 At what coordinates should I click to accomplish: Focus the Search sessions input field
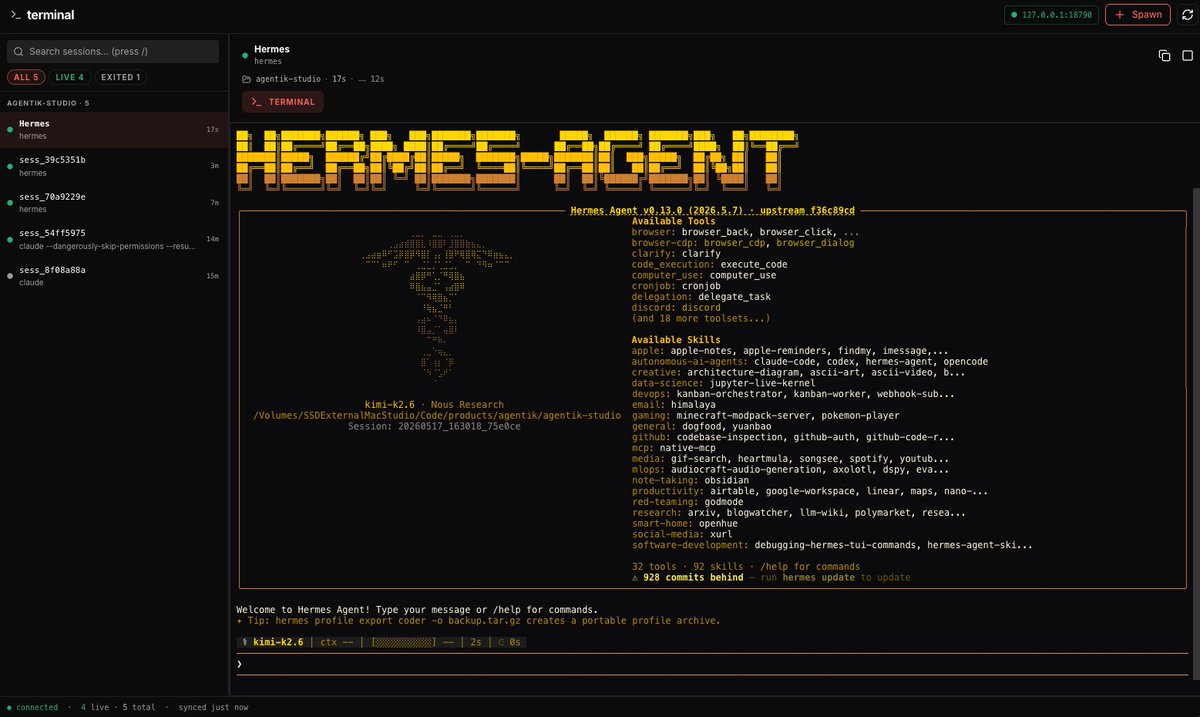click(x=112, y=51)
